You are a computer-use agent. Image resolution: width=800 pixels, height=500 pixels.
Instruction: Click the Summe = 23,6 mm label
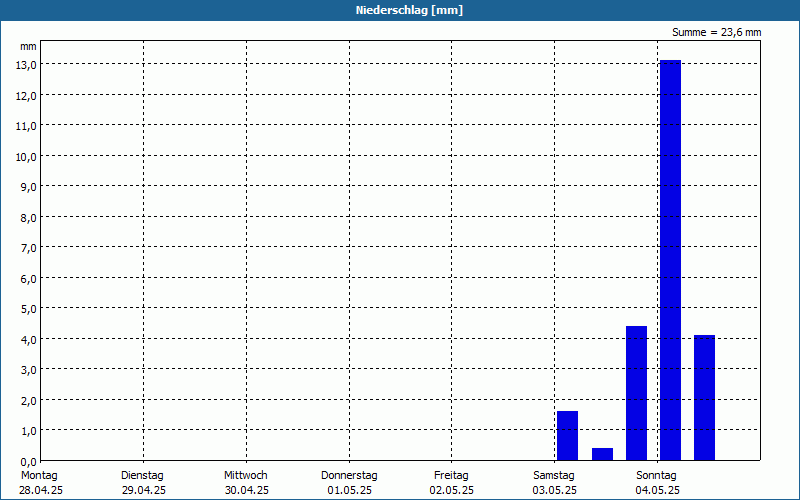(716, 32)
